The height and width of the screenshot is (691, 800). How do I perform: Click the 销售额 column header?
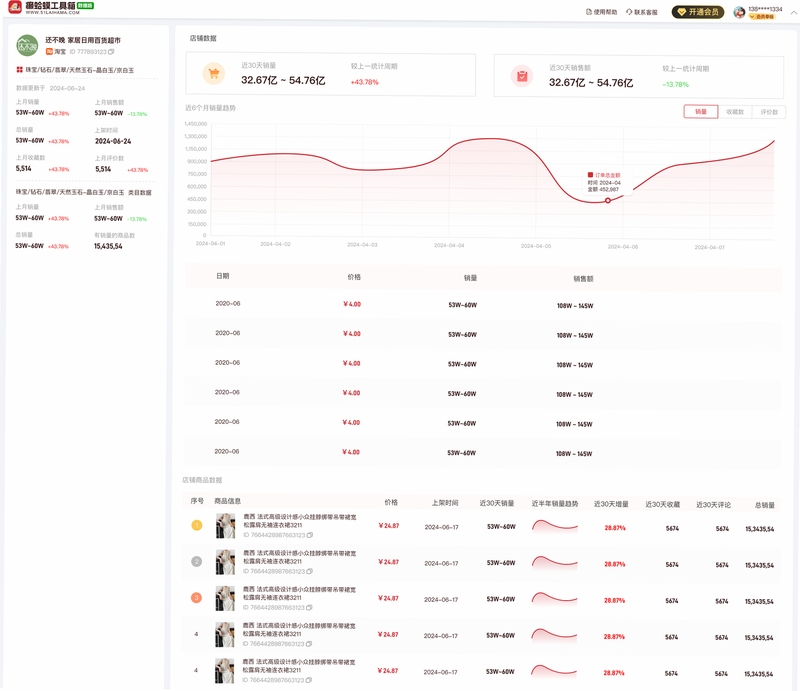(x=583, y=279)
